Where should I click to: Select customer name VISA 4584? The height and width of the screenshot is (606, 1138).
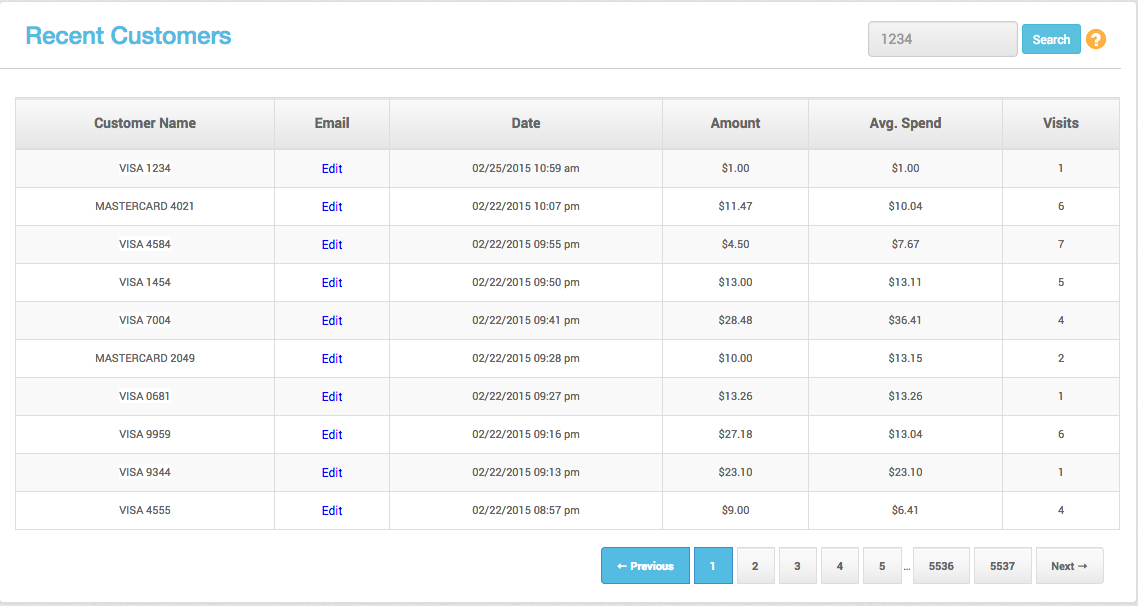pyautogui.click(x=145, y=245)
